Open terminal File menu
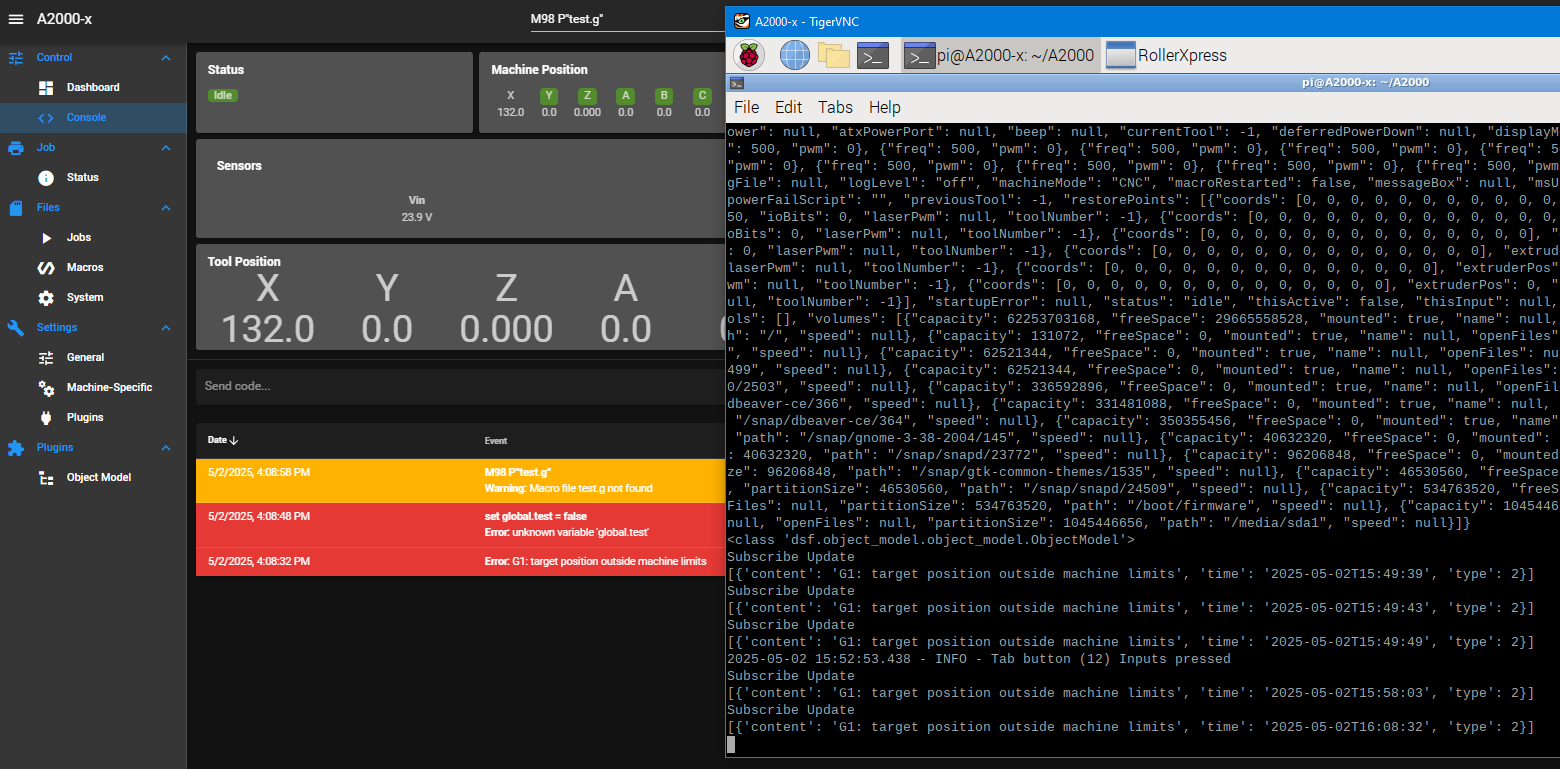 coord(747,107)
